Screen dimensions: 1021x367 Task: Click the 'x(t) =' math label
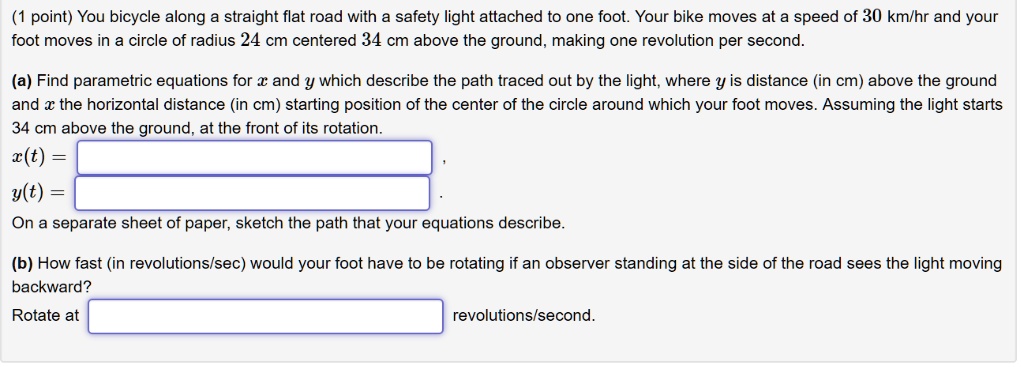(x=38, y=158)
